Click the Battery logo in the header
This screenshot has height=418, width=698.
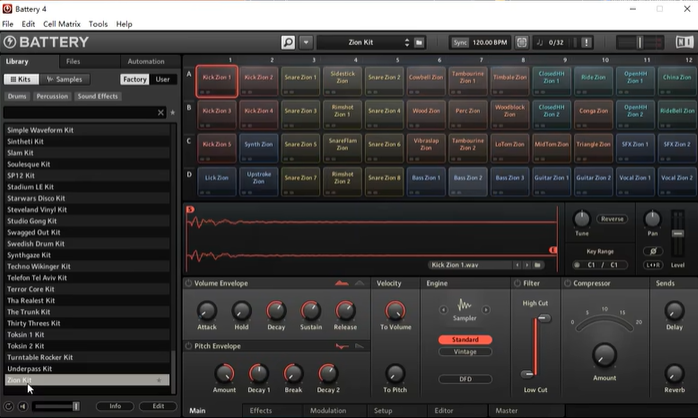[46, 42]
